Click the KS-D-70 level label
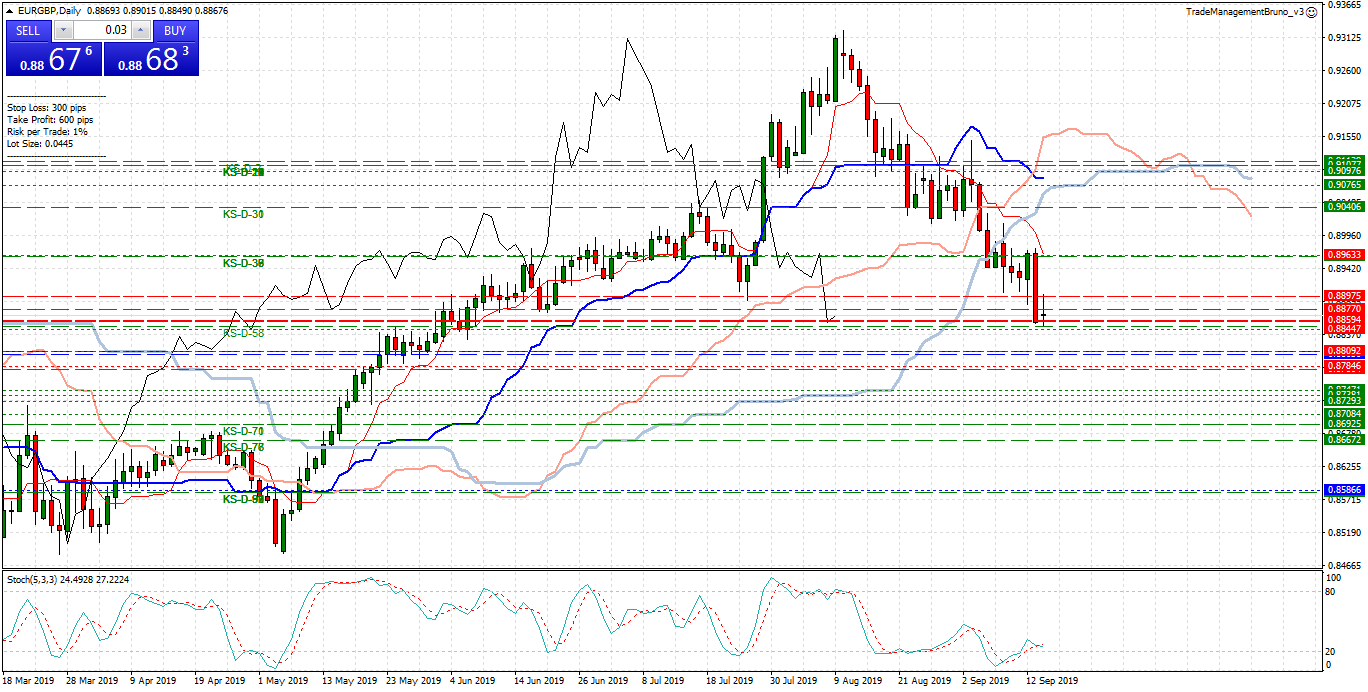The height and width of the screenshot is (692, 1368). (x=242, y=431)
